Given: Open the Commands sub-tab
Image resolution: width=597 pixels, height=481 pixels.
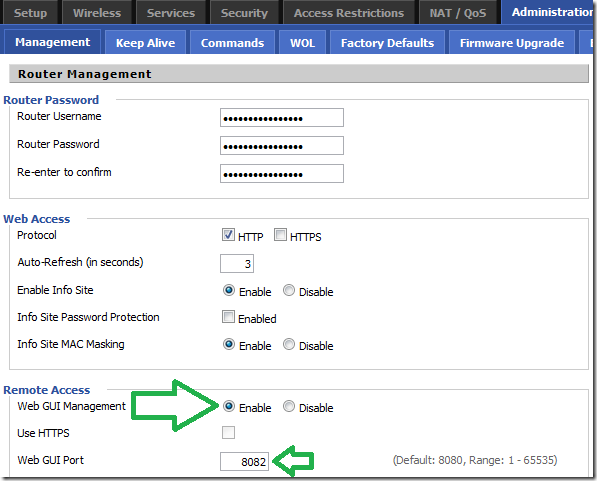Looking at the screenshot, I should point(232,43).
